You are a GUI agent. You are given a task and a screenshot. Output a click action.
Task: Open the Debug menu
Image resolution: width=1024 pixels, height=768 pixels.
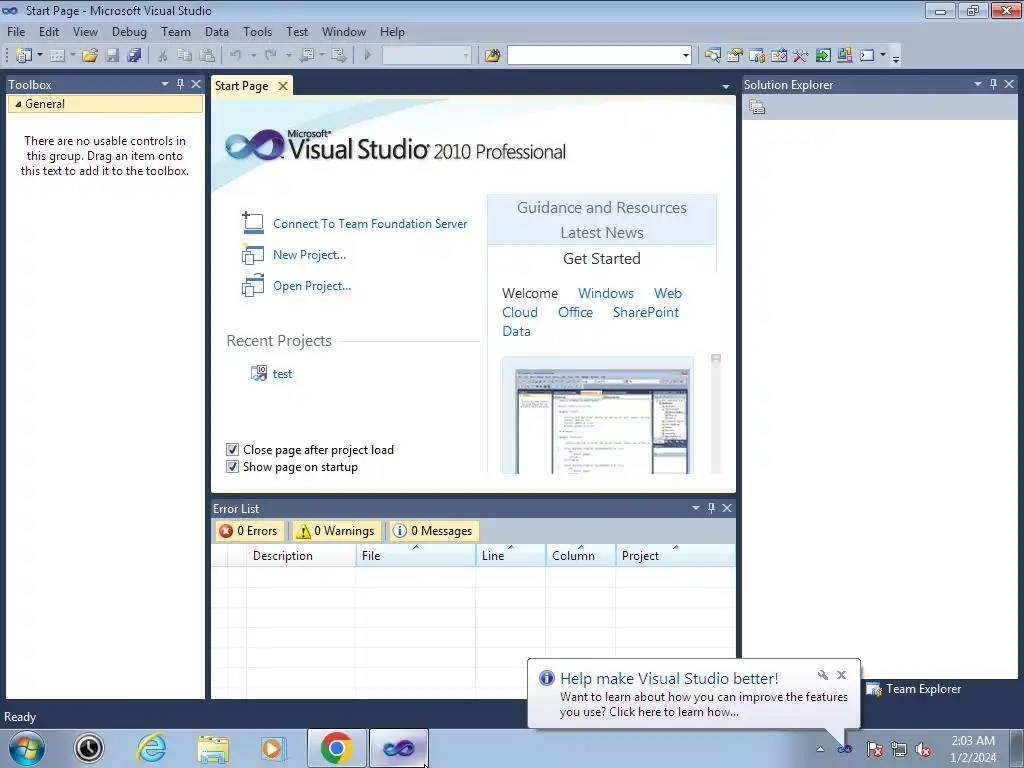click(129, 31)
